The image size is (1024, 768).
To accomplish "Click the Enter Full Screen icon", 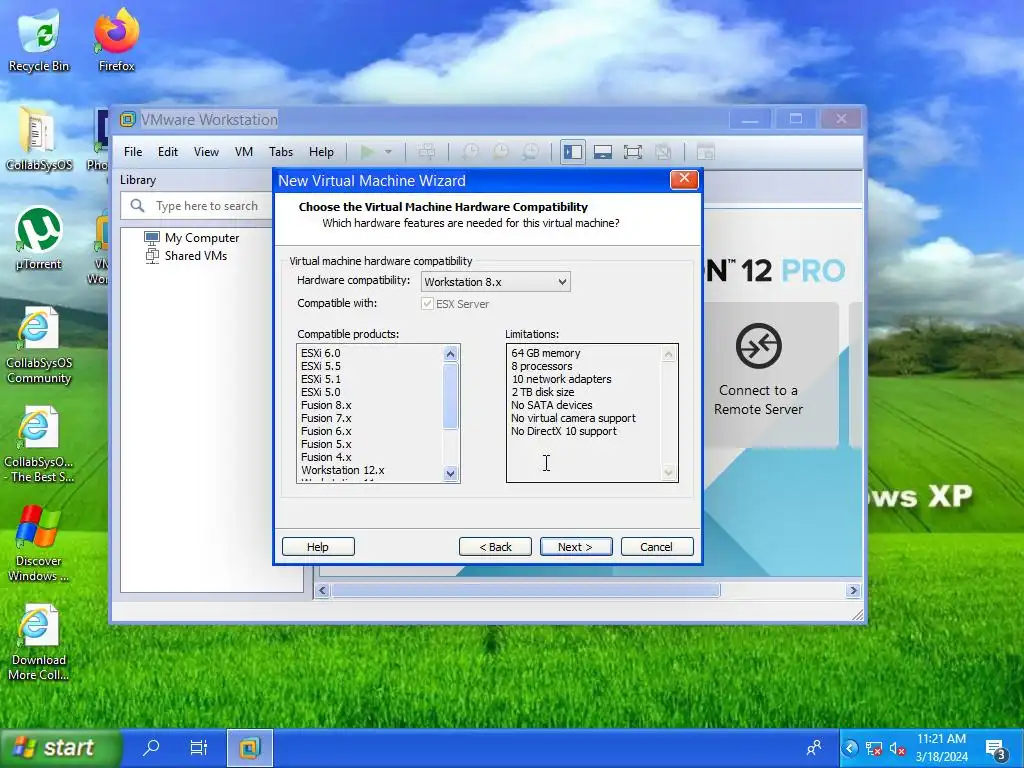I will (633, 152).
